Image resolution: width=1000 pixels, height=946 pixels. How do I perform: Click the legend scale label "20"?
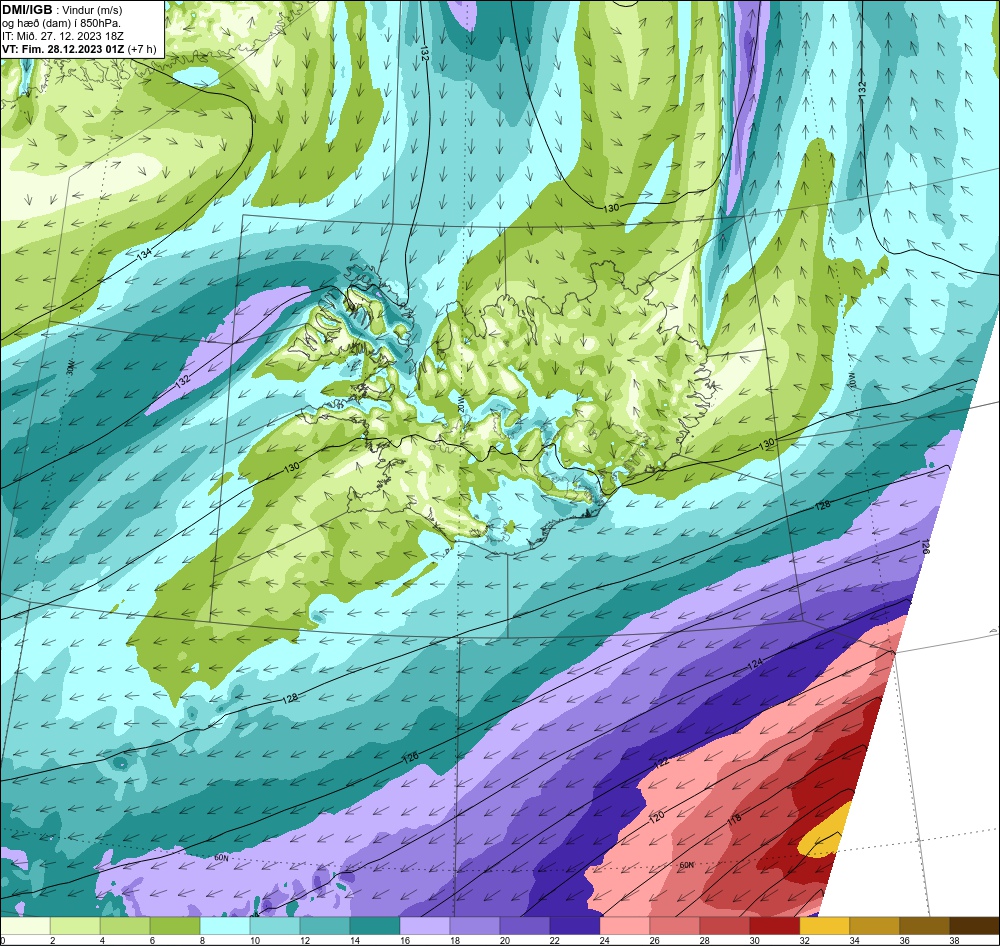504,940
